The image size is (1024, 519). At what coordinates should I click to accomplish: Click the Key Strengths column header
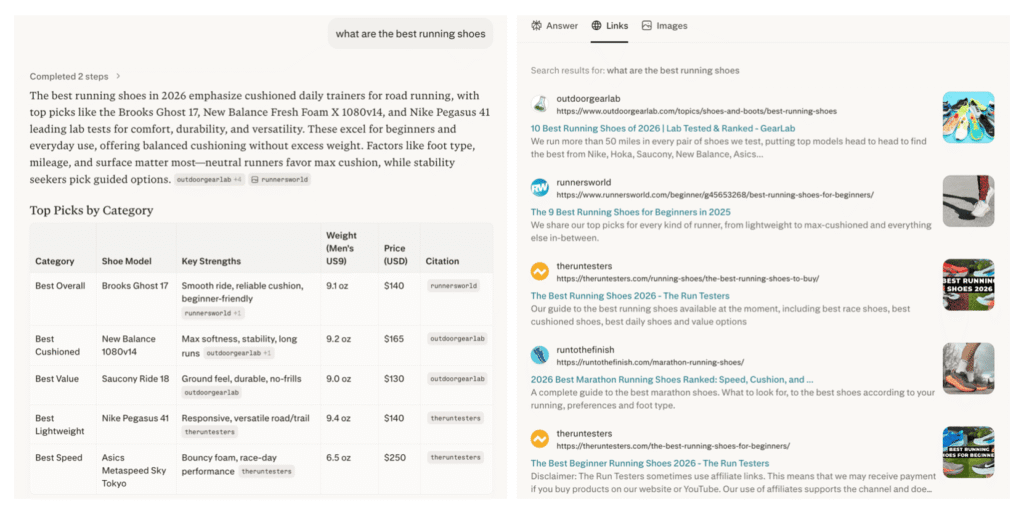tap(211, 261)
